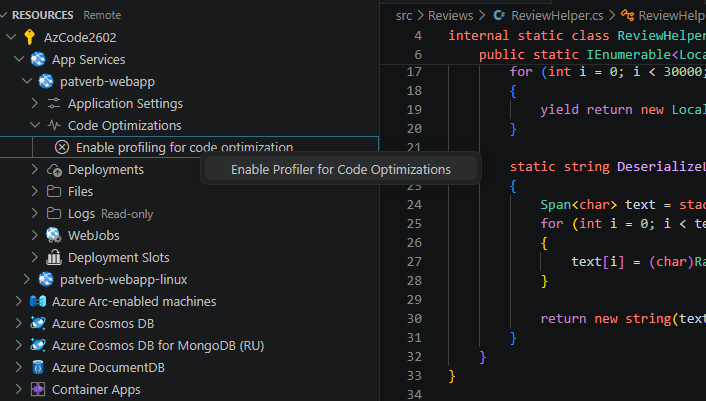Click the Application Settings sliders icon

pyautogui.click(x=54, y=104)
